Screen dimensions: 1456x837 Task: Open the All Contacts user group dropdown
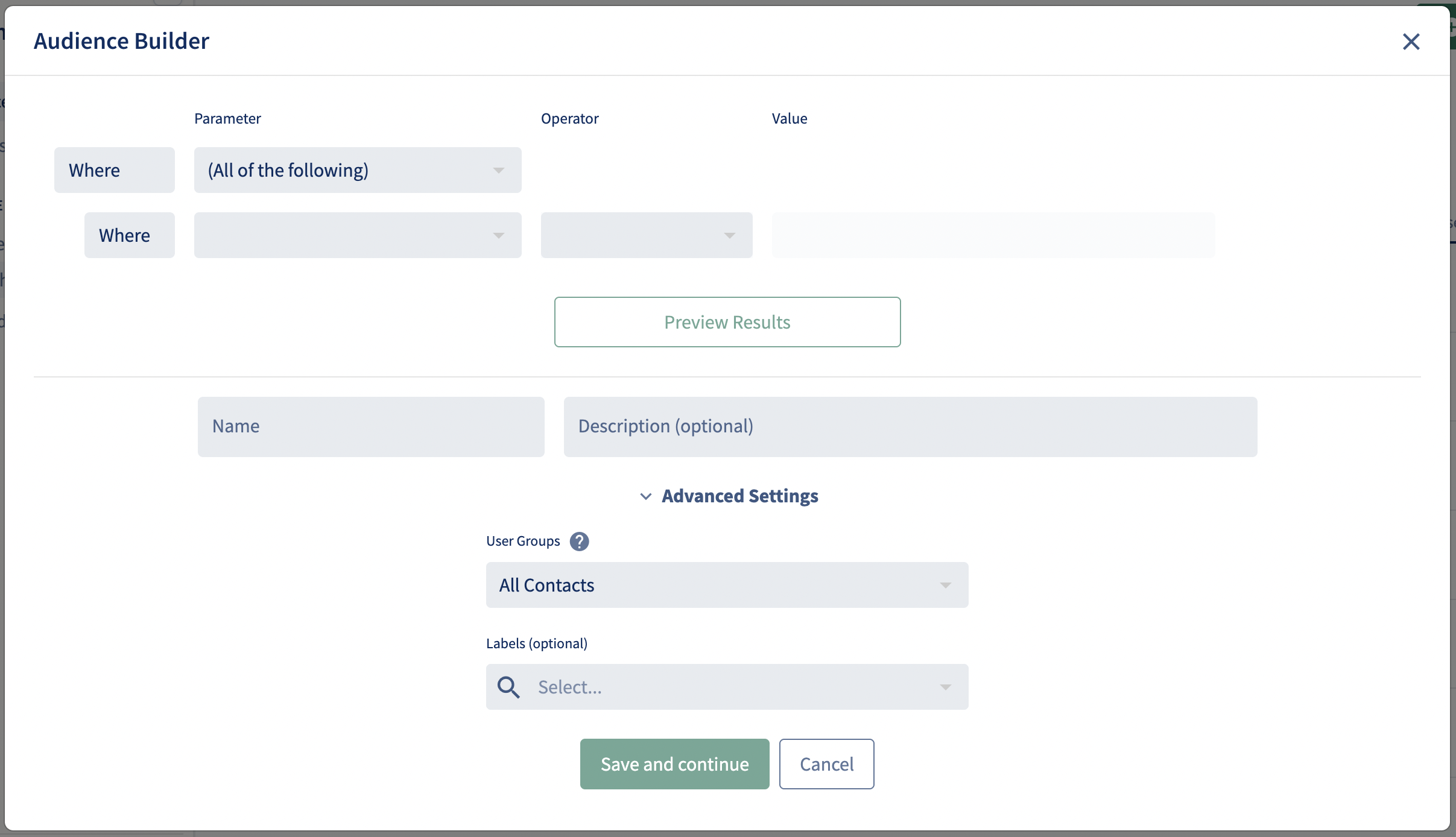[x=727, y=585]
